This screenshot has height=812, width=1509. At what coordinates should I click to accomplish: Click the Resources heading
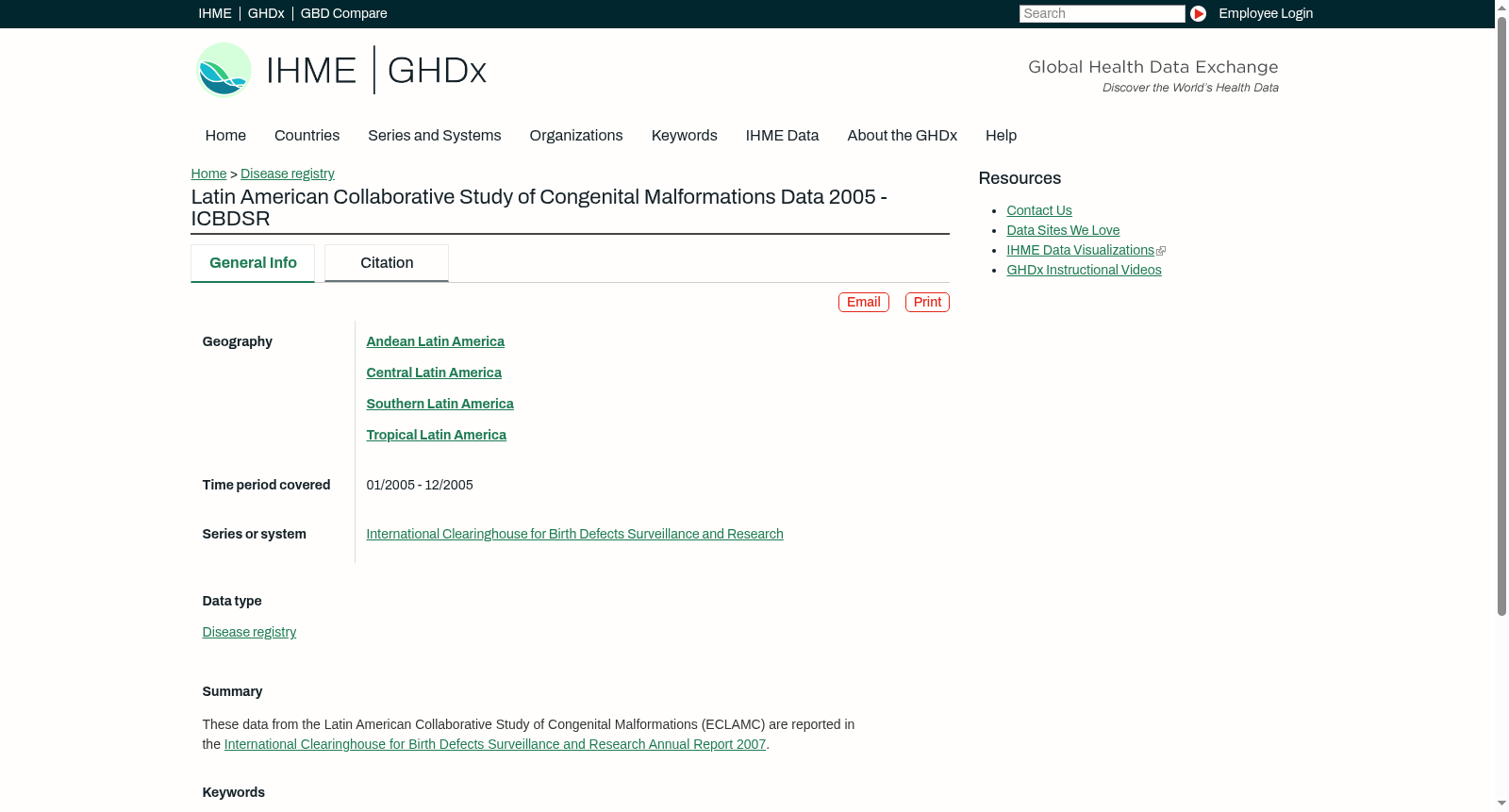(x=1020, y=178)
